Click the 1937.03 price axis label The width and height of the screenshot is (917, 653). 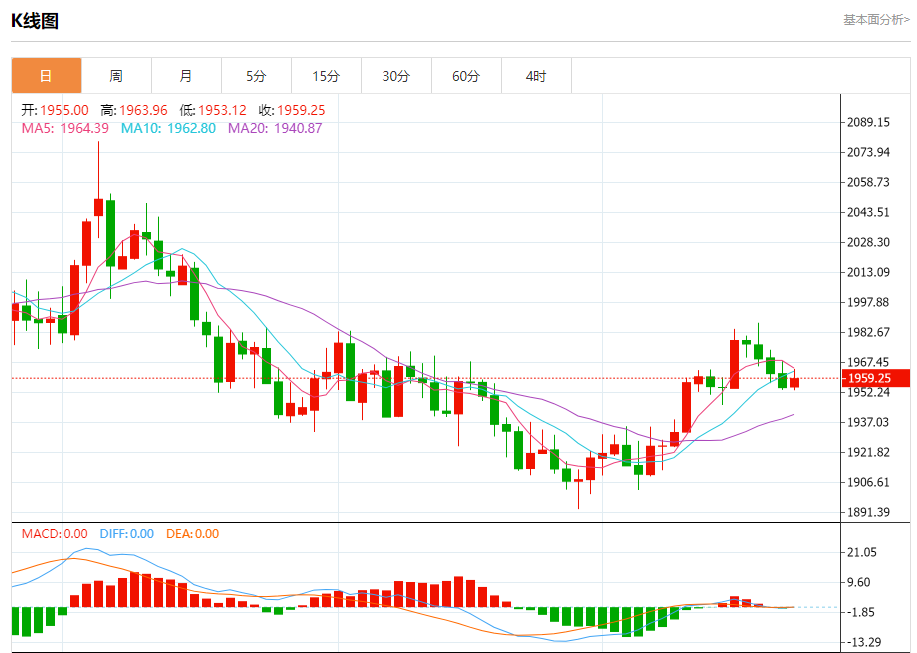click(x=868, y=422)
